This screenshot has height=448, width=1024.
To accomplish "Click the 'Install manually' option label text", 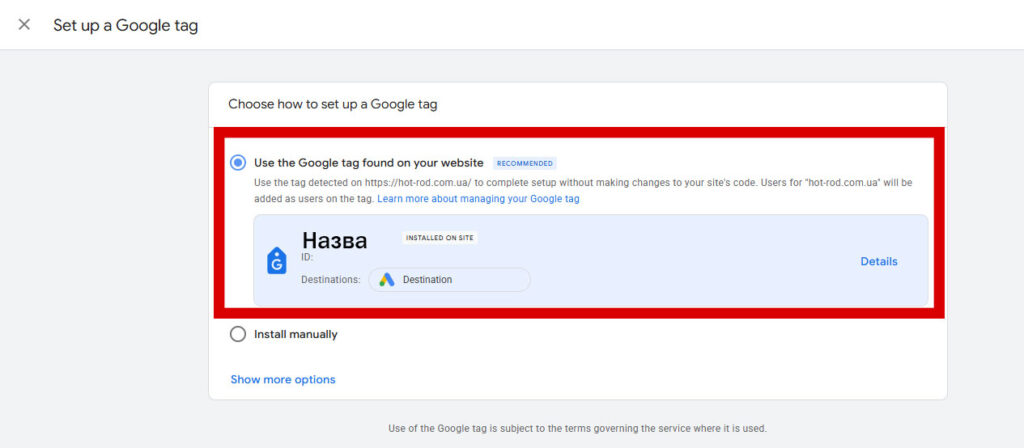I will [x=296, y=334].
